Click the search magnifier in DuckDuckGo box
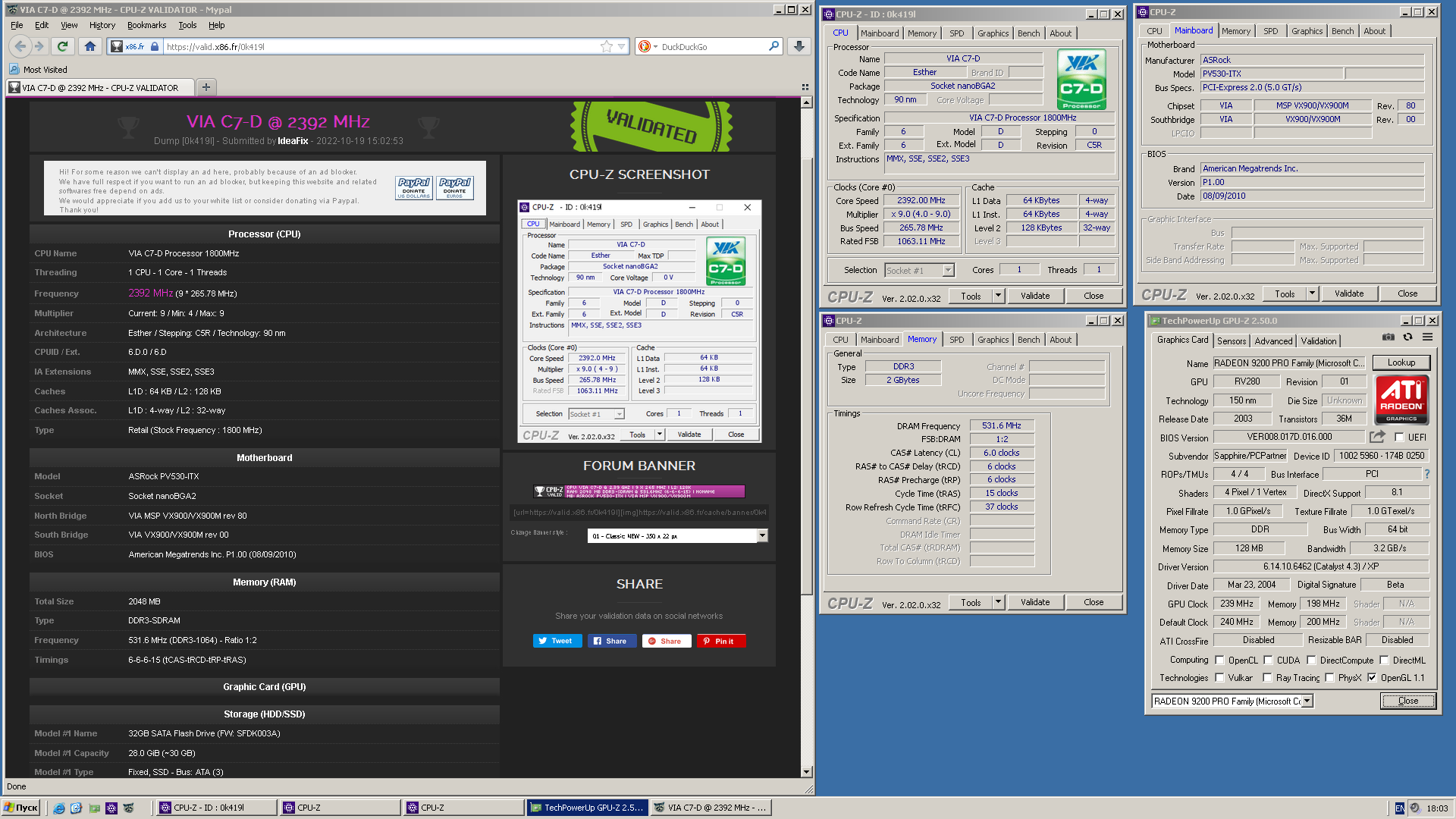This screenshot has width=1456, height=819. 773,46
